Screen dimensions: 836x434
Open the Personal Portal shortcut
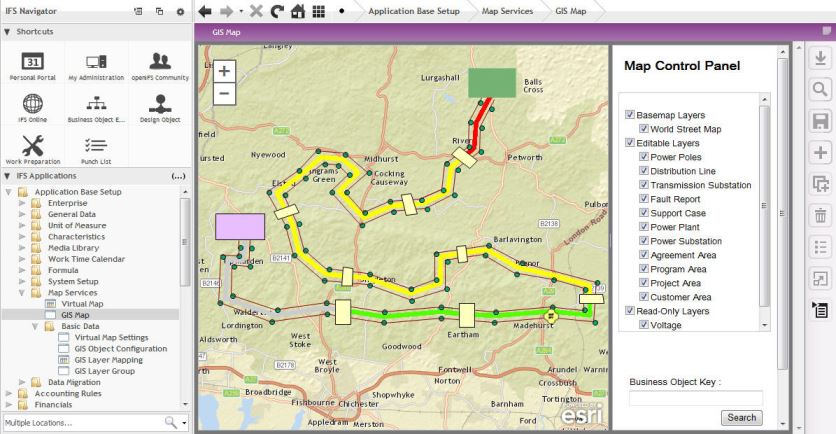tap(33, 67)
